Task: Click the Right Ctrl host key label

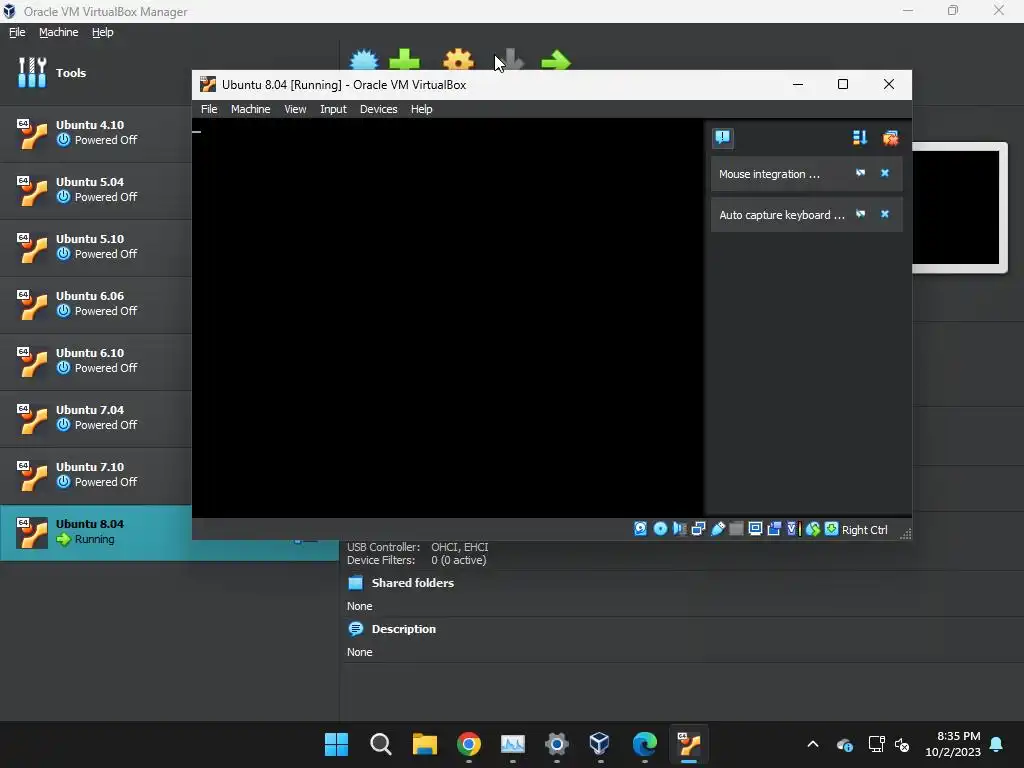Action: [x=864, y=530]
